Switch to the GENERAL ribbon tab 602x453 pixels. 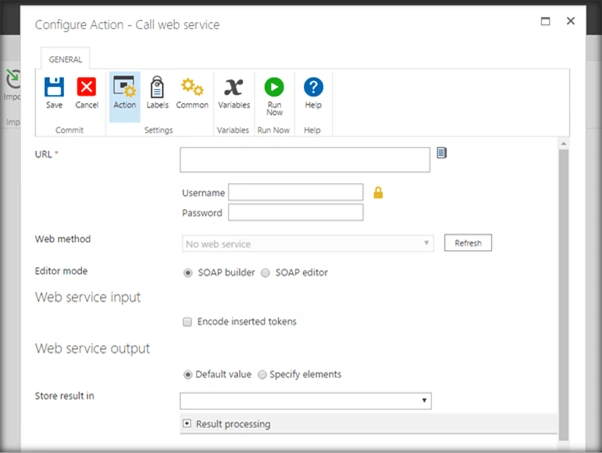coord(65,59)
